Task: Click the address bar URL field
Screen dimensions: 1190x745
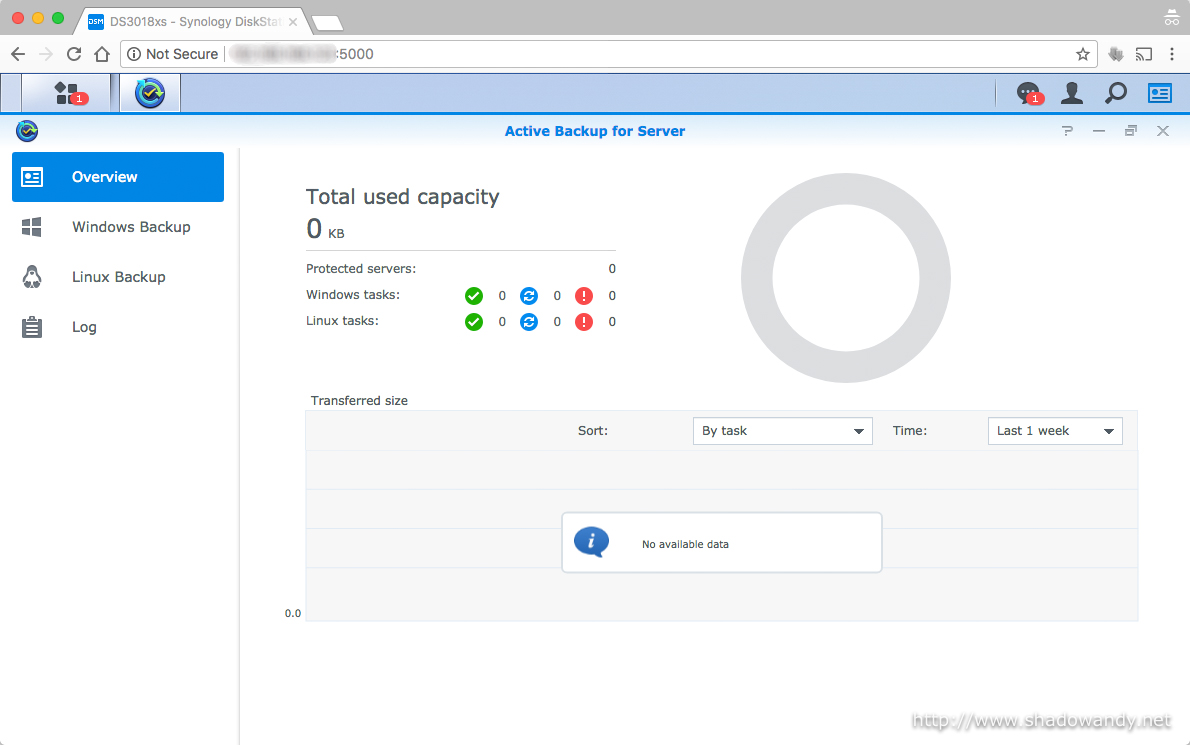Action: tap(609, 54)
